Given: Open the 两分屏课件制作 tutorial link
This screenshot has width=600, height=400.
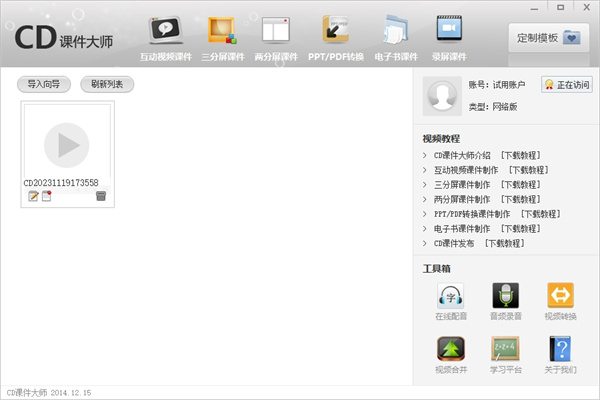Looking at the screenshot, I should pos(462,199).
